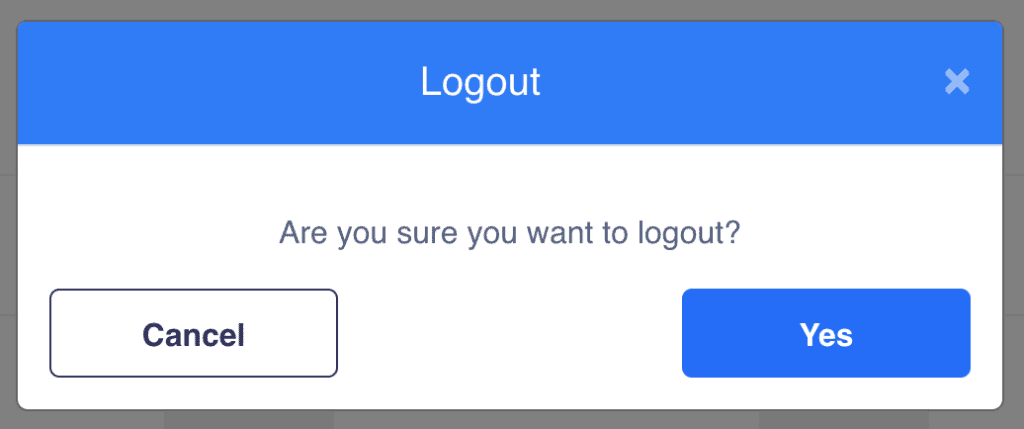Click the "Logout" heading in the header
Viewport: 1024px width, 429px height.
click(x=480, y=82)
